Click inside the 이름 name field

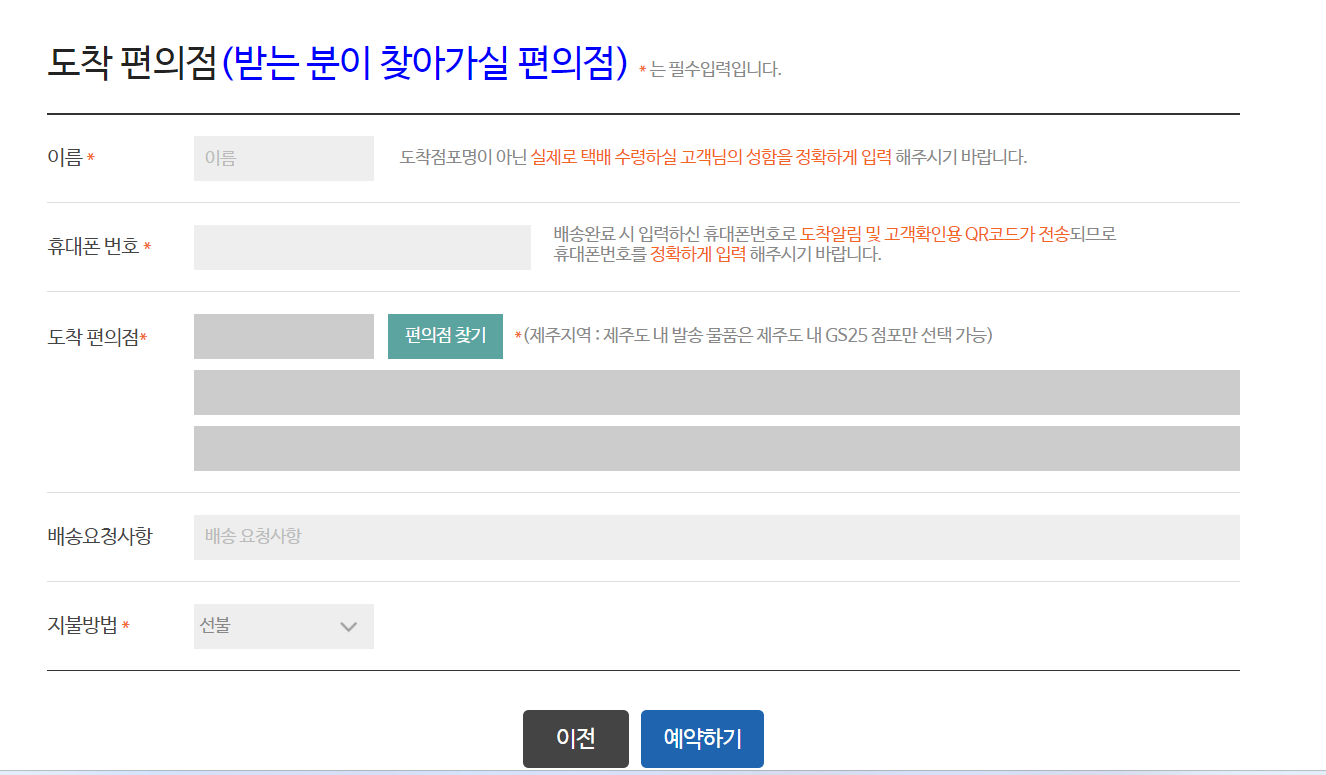coord(283,158)
